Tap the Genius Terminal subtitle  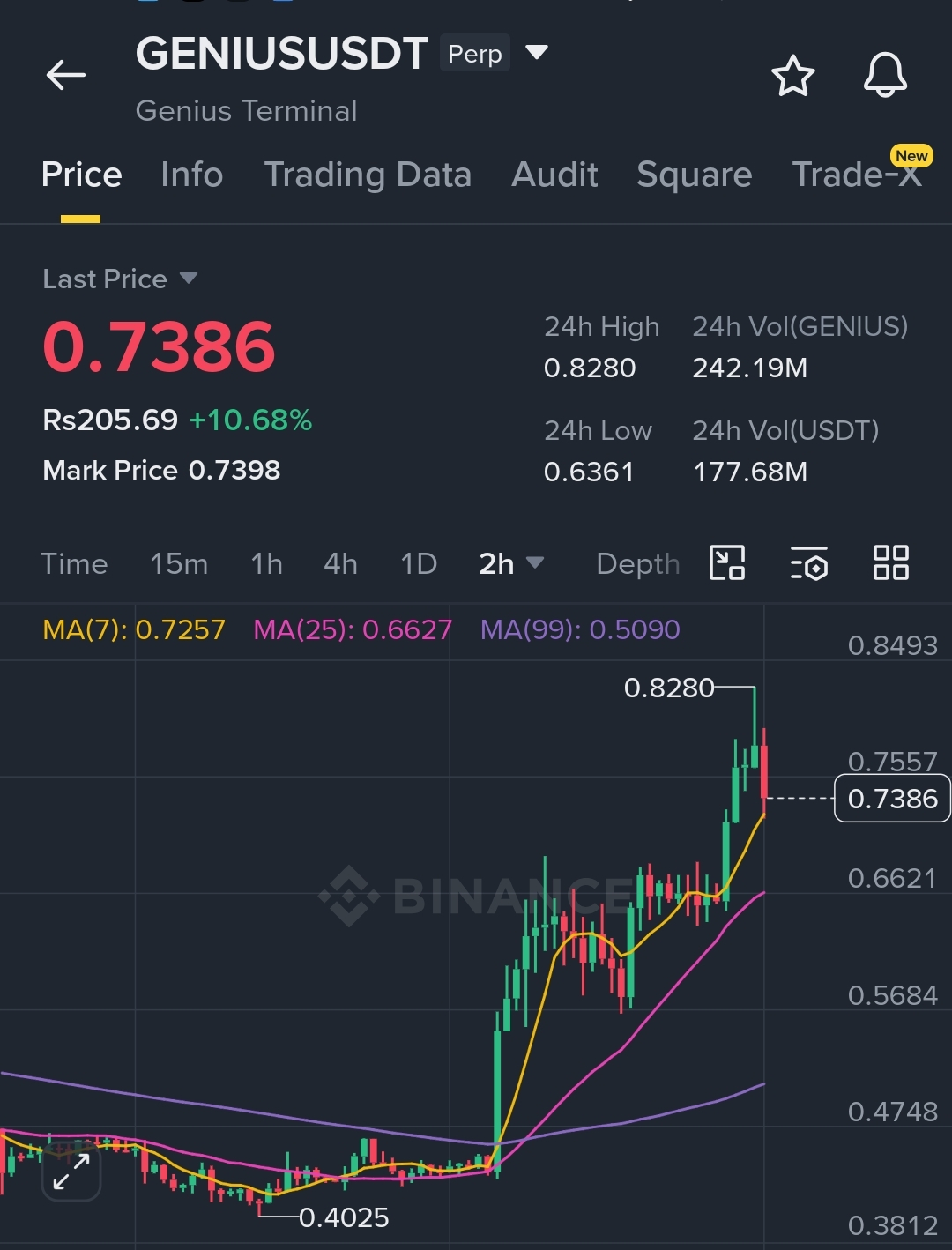coord(247,111)
